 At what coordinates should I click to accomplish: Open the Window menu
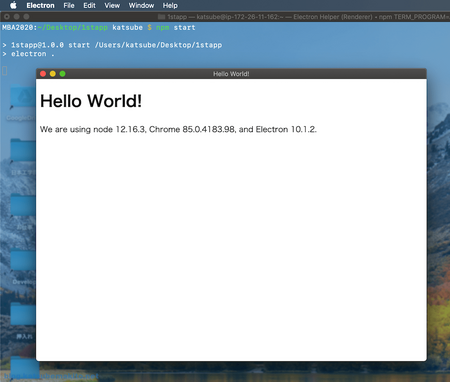click(x=141, y=5)
